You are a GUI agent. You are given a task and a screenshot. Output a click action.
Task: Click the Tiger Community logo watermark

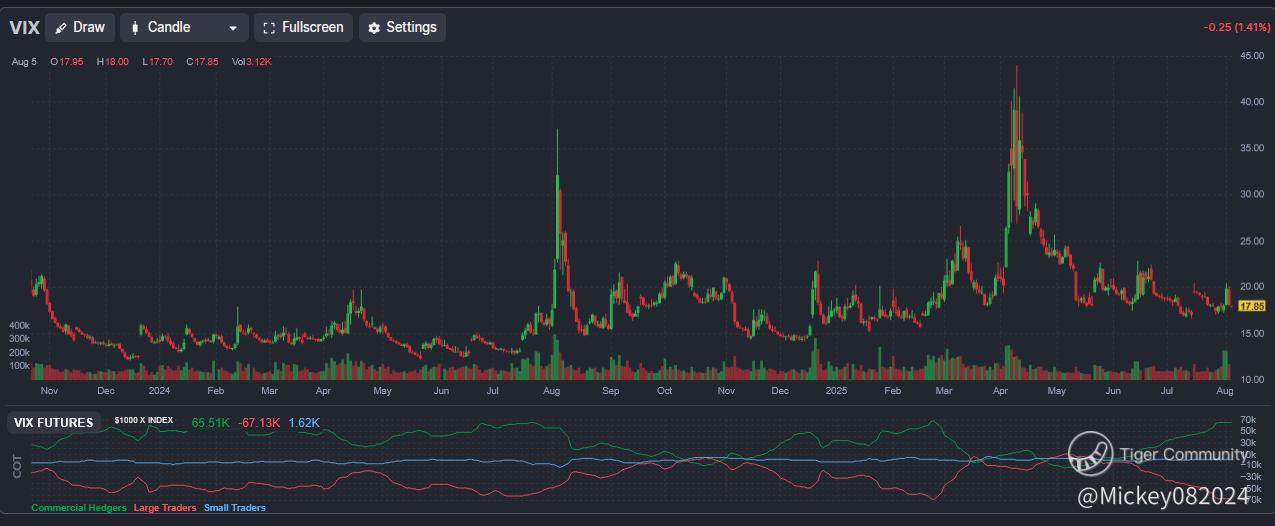pos(1090,454)
